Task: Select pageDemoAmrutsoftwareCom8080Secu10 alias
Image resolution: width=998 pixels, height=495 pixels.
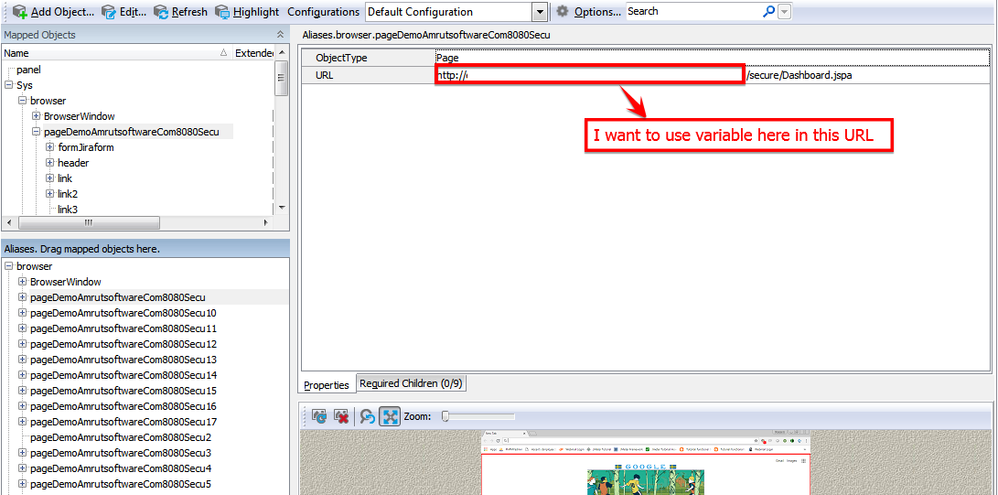Action: point(123,313)
